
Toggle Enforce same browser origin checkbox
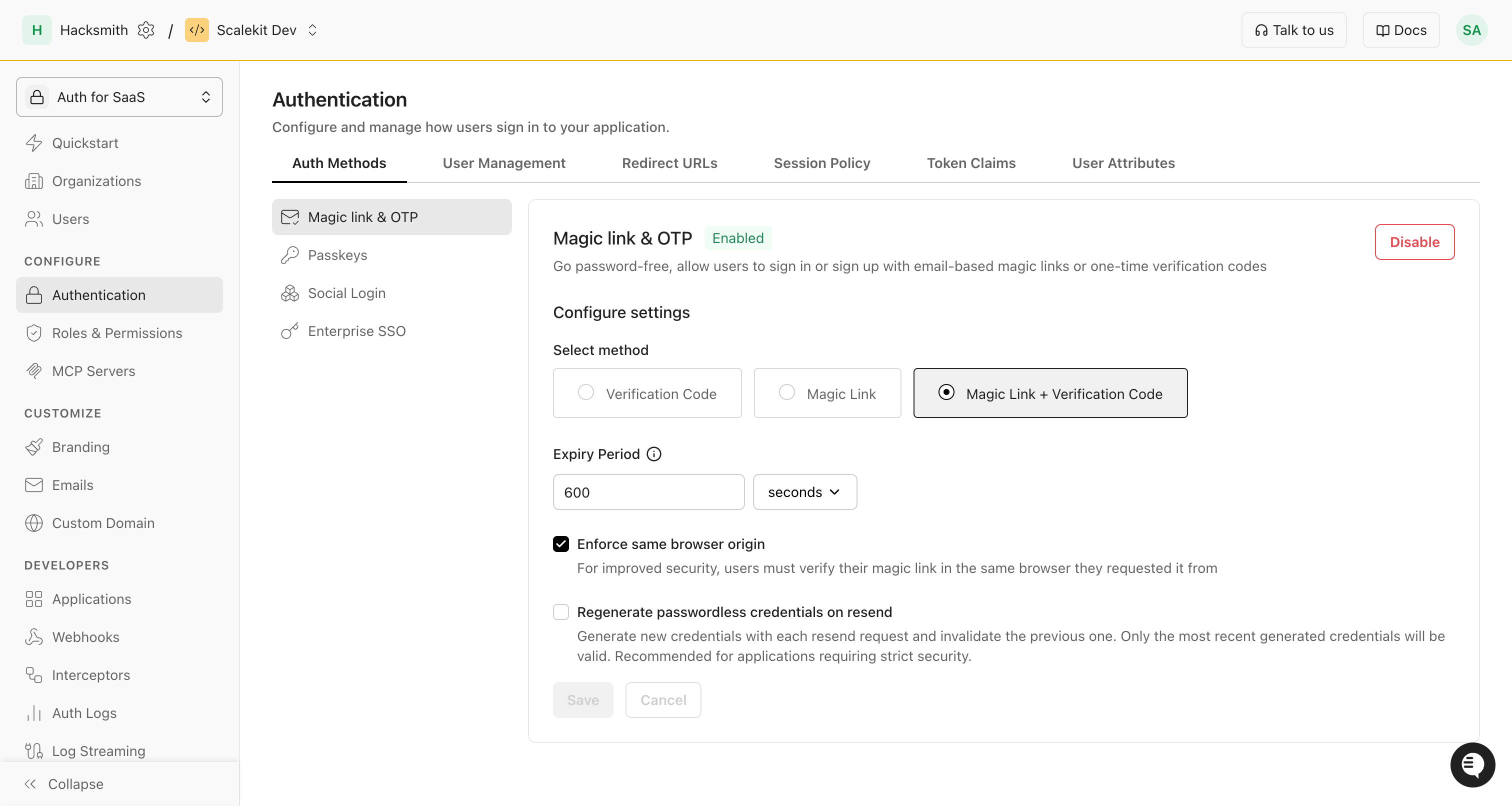click(560, 544)
